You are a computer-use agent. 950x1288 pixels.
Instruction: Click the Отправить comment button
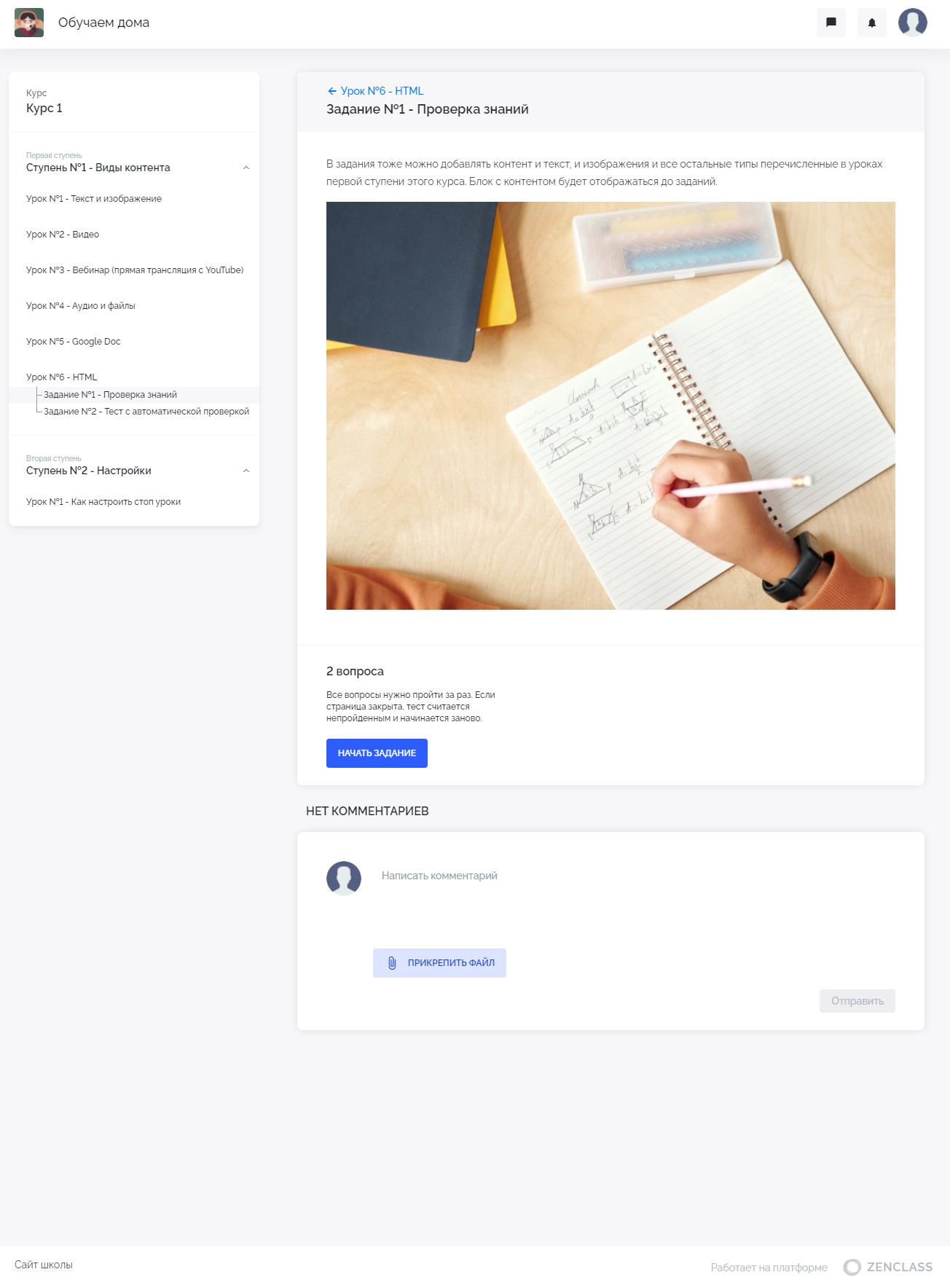(x=857, y=1001)
